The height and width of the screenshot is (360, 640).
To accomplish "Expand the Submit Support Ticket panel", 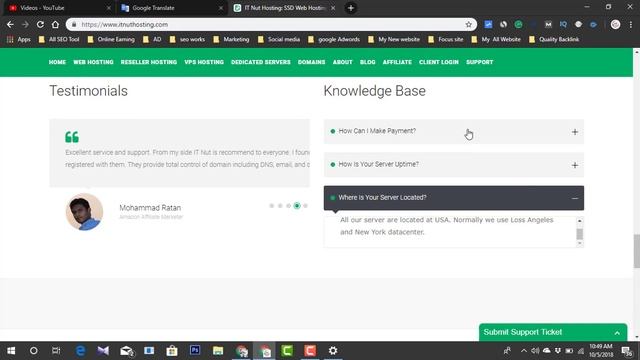I will [553, 332].
